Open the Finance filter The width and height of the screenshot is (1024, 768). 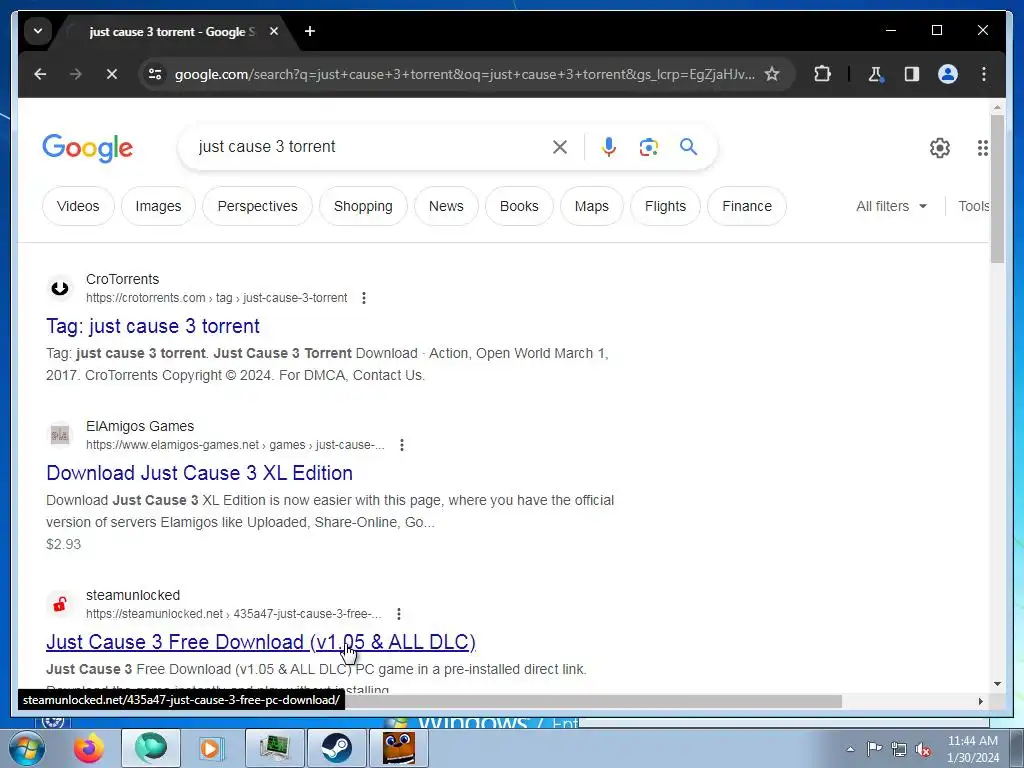pos(747,206)
